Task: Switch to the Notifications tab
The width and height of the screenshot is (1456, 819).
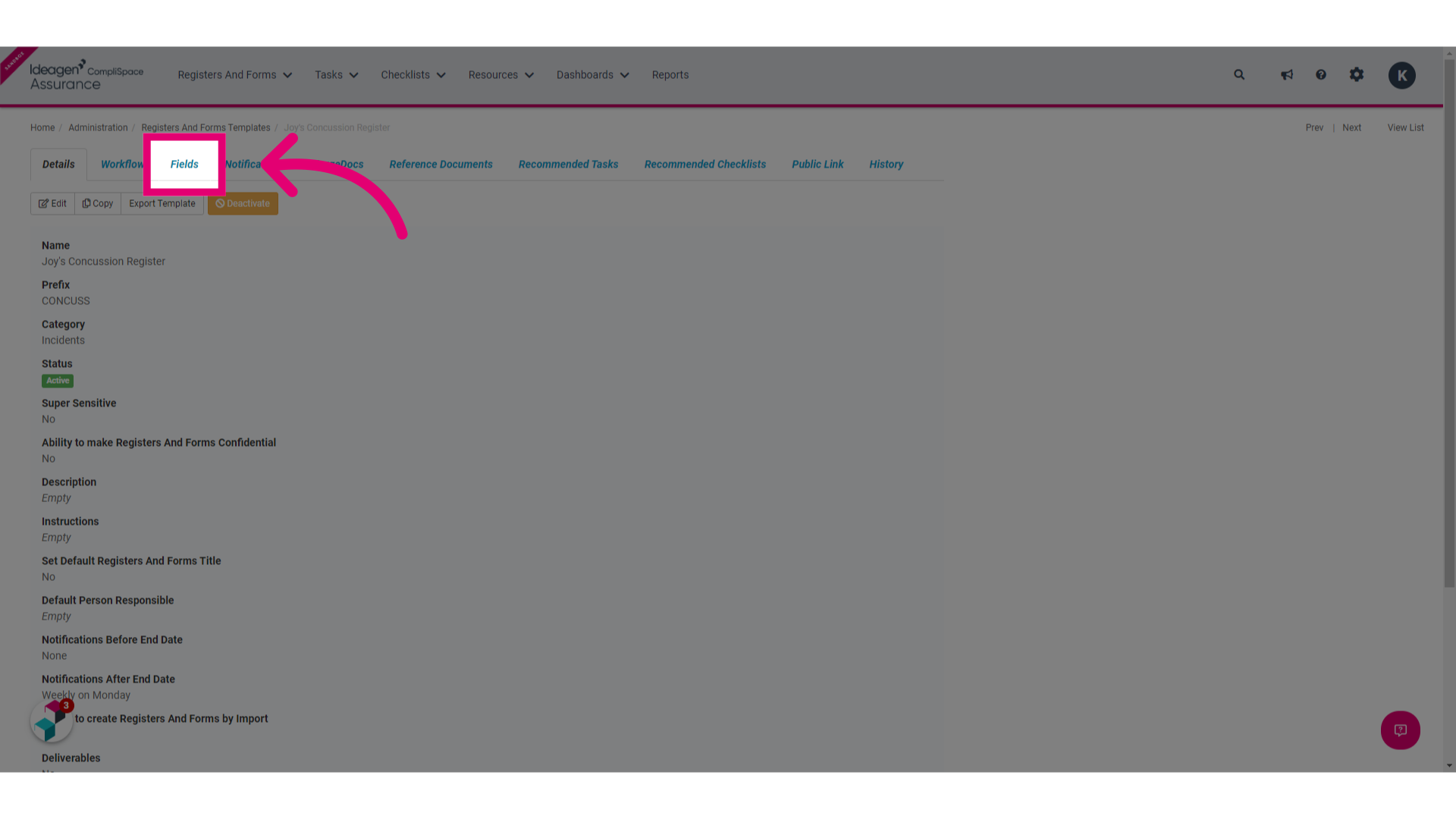Action: coord(243,164)
